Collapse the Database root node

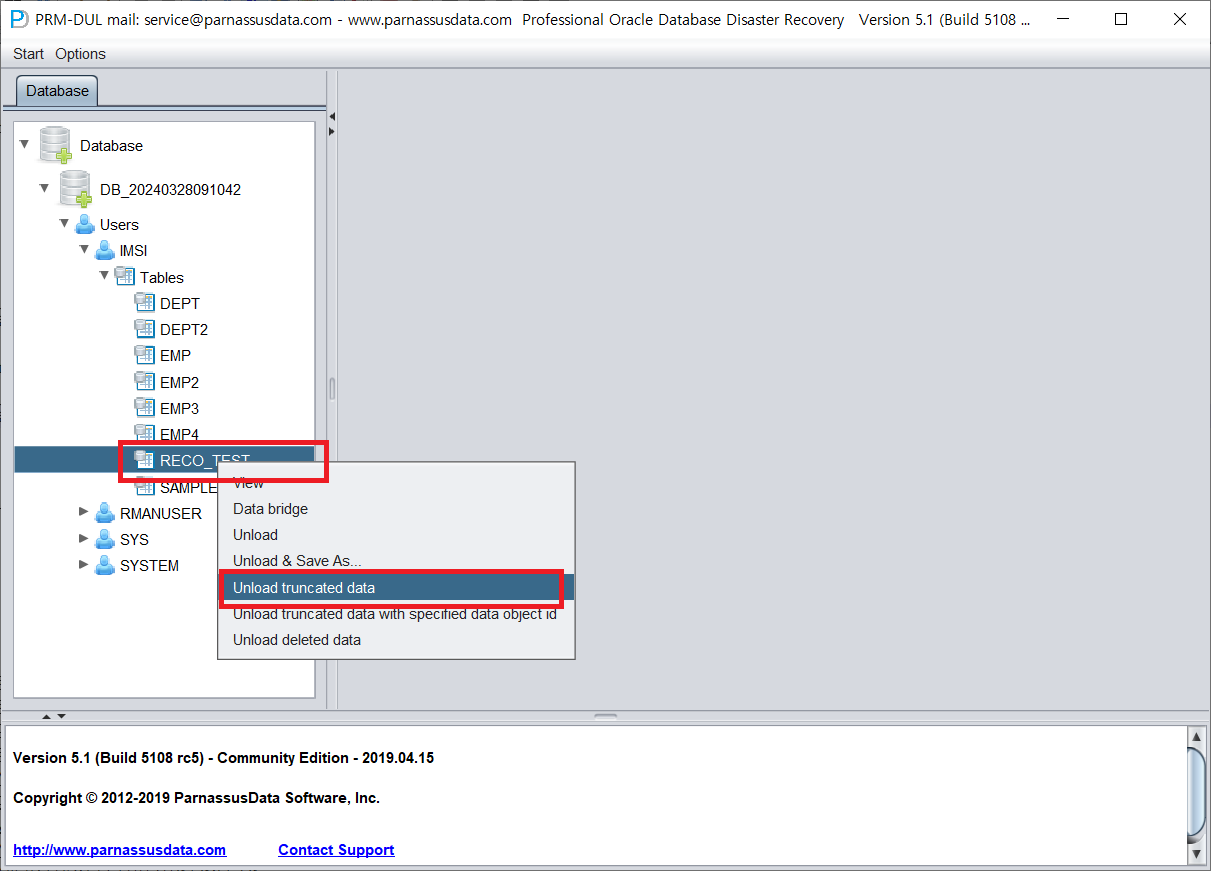pyautogui.click(x=24, y=145)
